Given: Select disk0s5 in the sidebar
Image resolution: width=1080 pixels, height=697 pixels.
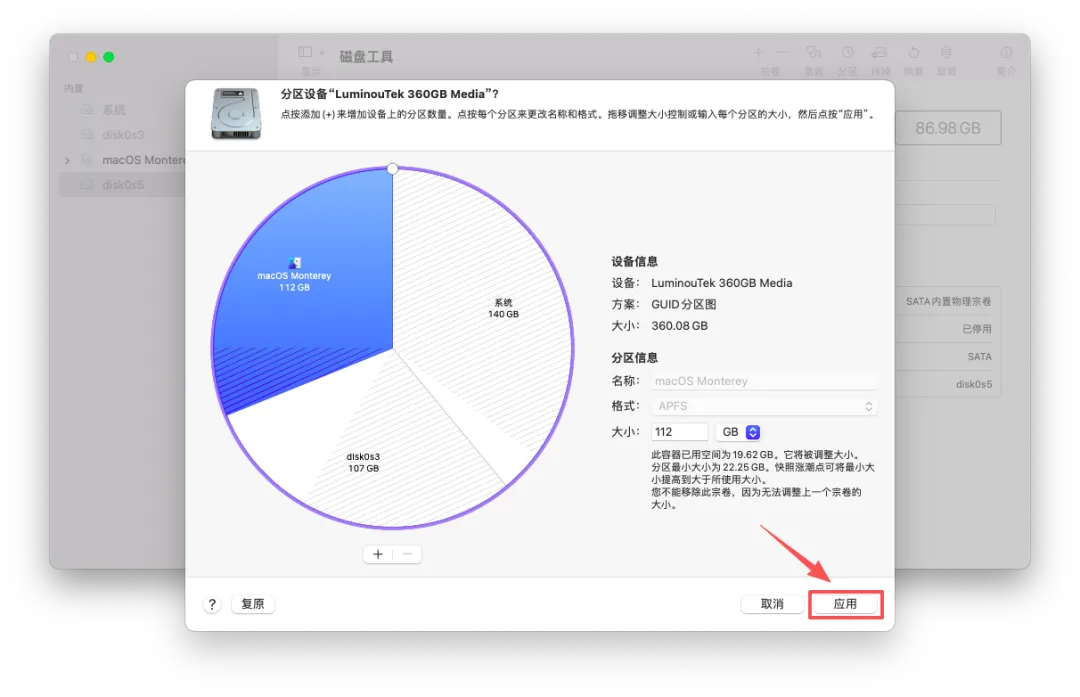Looking at the screenshot, I should tap(123, 185).
